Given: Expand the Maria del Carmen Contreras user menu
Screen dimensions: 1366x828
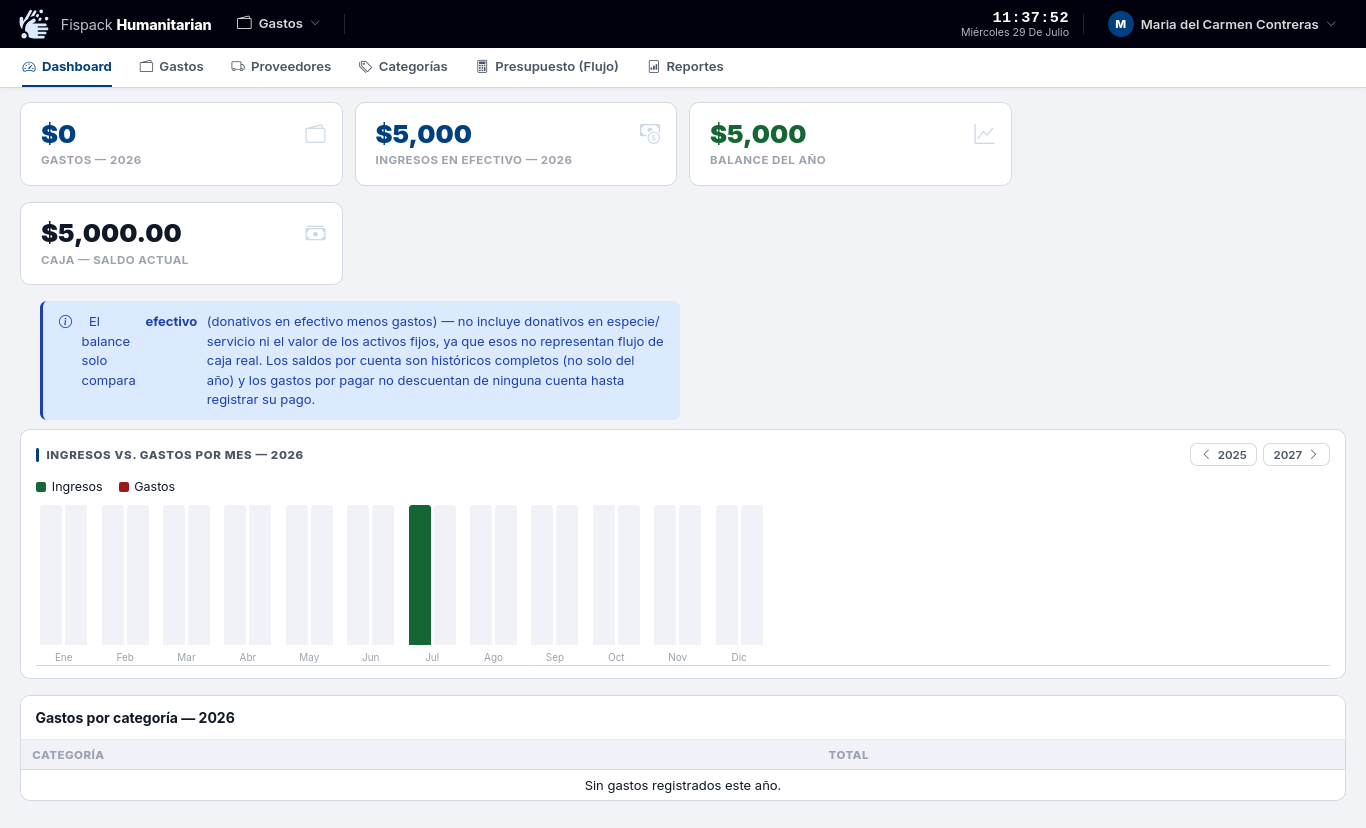Looking at the screenshot, I should point(1223,24).
